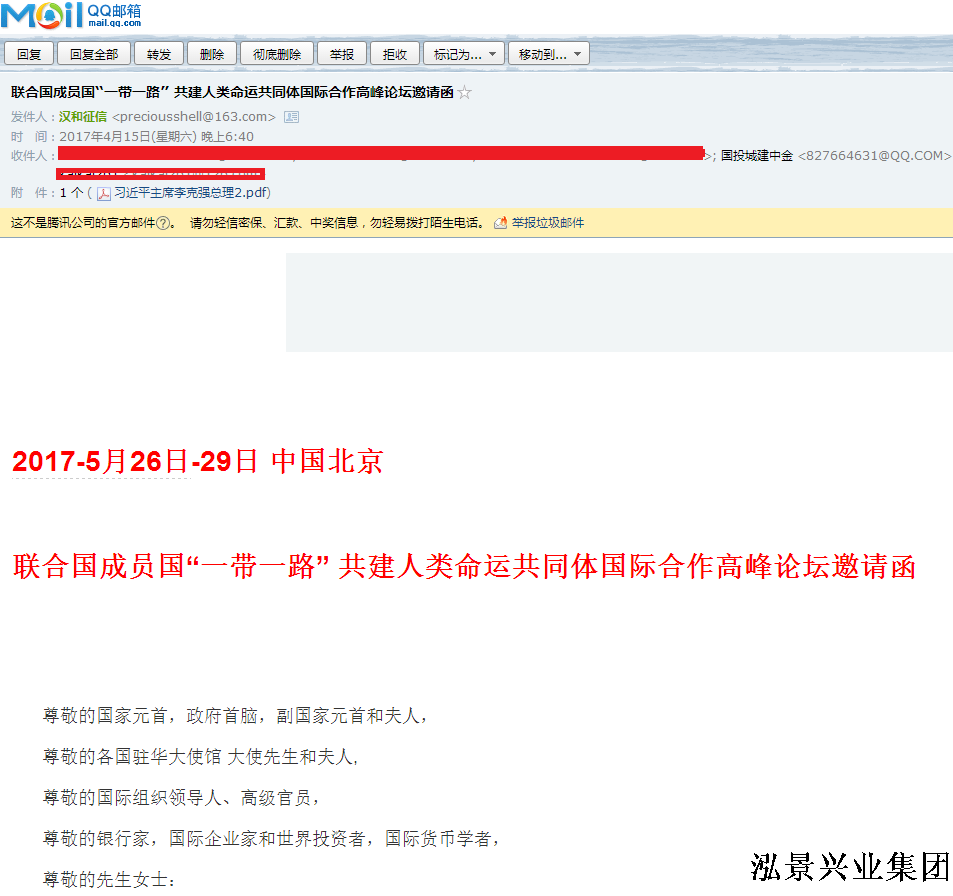Image resolution: width=953 pixels, height=896 pixels.
Task: Click the 举报 (Report) toolbar button
Action: 342,54
